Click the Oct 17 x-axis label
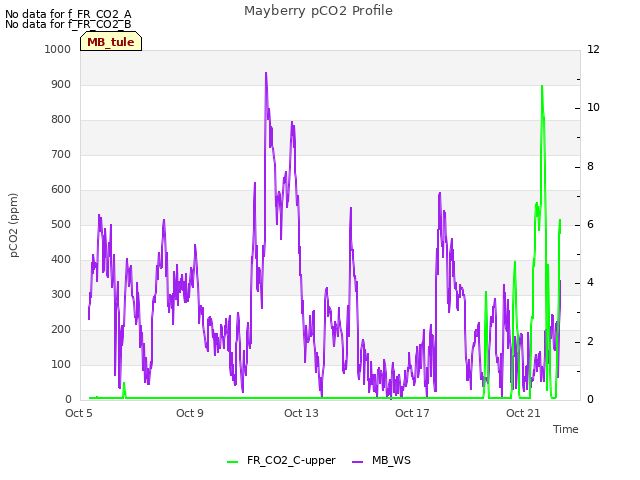Viewport: 640px width, 480px height. pos(412,413)
